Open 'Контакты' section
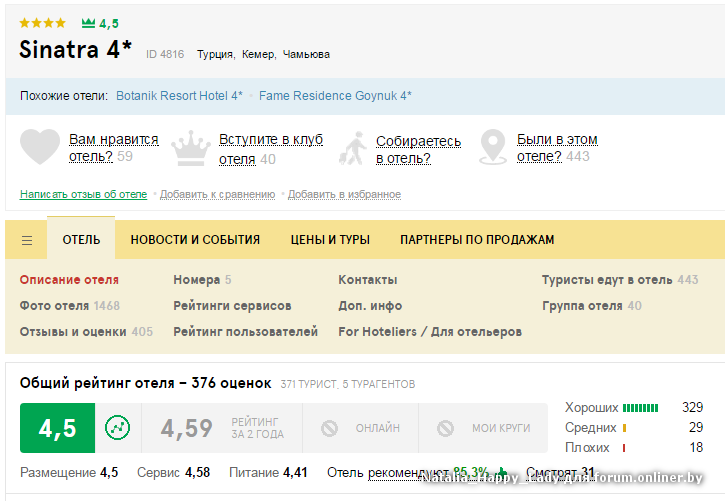Screen dimensions: 725x501 [368, 280]
